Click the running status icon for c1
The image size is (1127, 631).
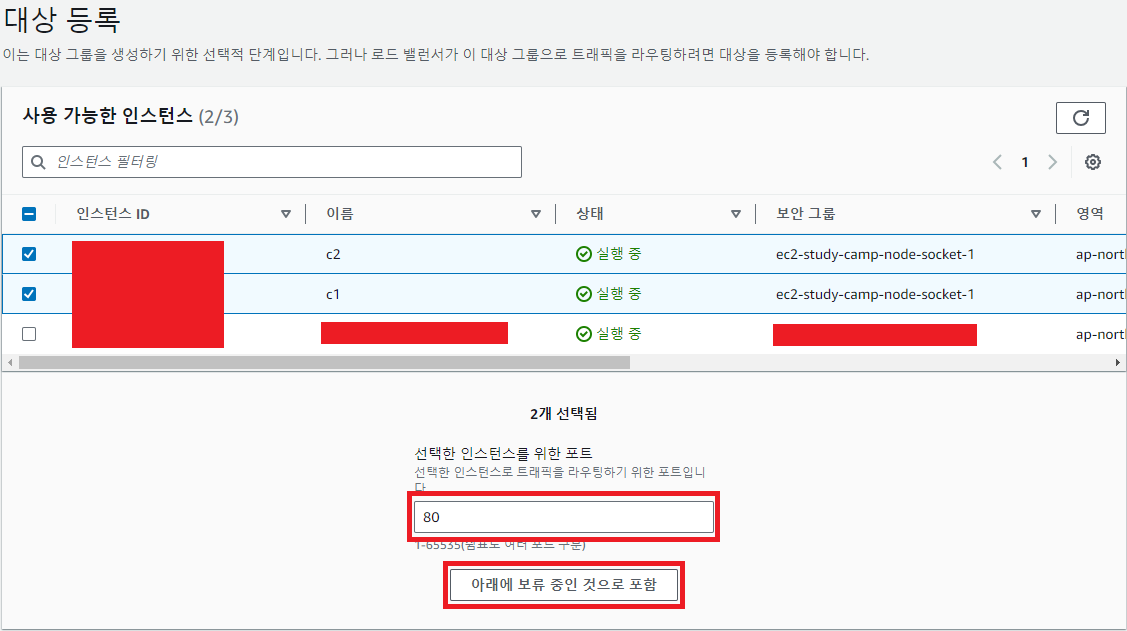[x=584, y=294]
